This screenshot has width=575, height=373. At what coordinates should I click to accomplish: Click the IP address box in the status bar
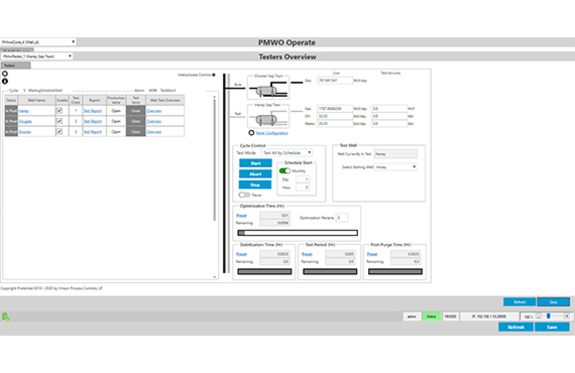click(489, 316)
